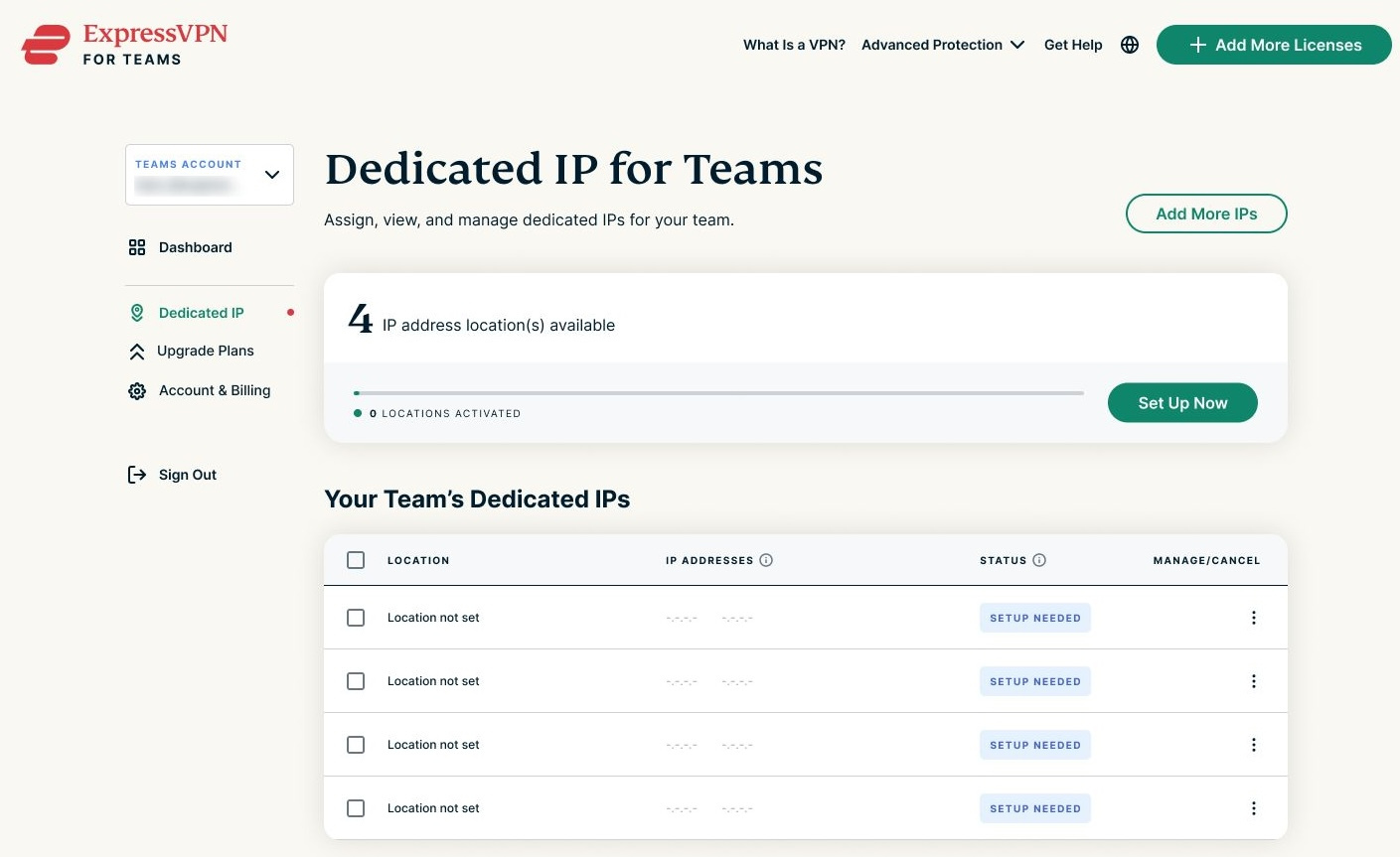
Task: Open the three-dot menu in fourth row
Action: tap(1254, 808)
